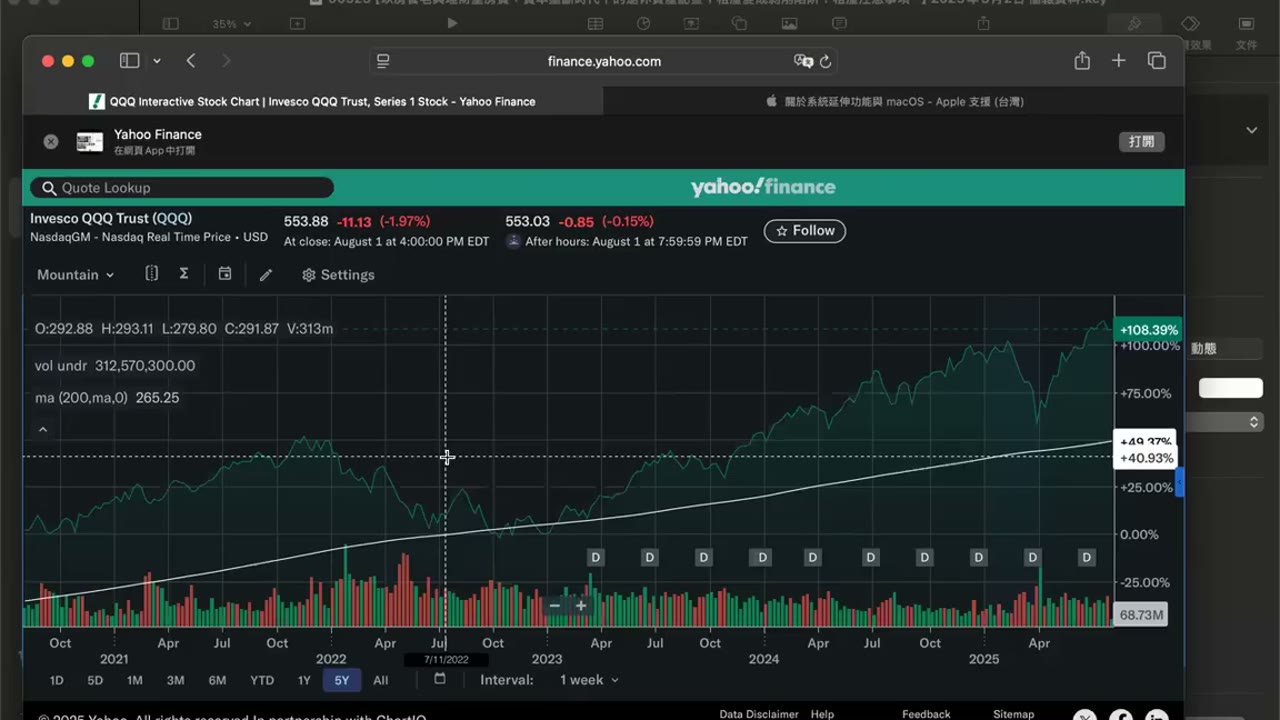
Task: Reload the finance.yahoo.com page
Action: coord(825,61)
